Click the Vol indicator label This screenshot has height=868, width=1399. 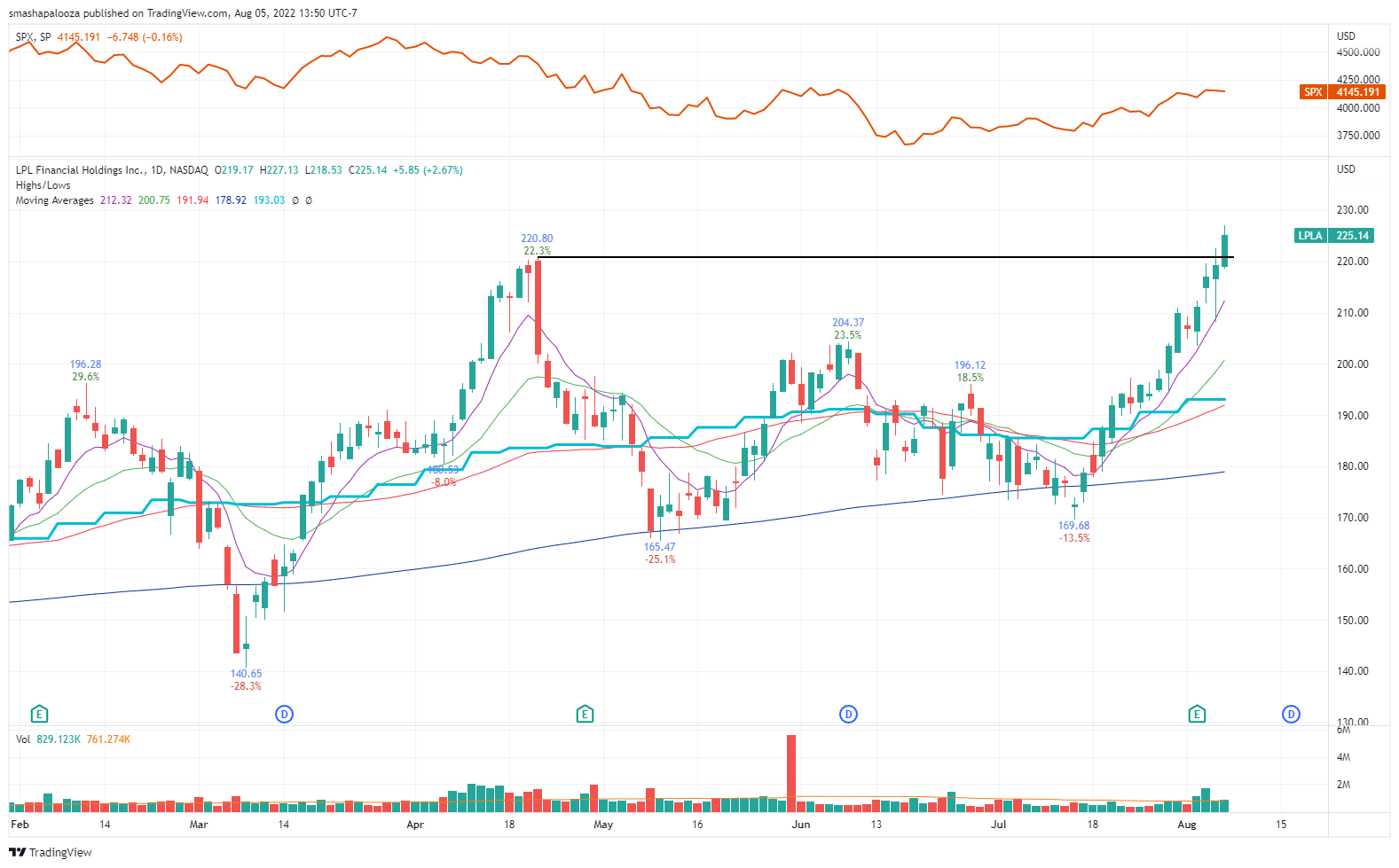point(22,739)
